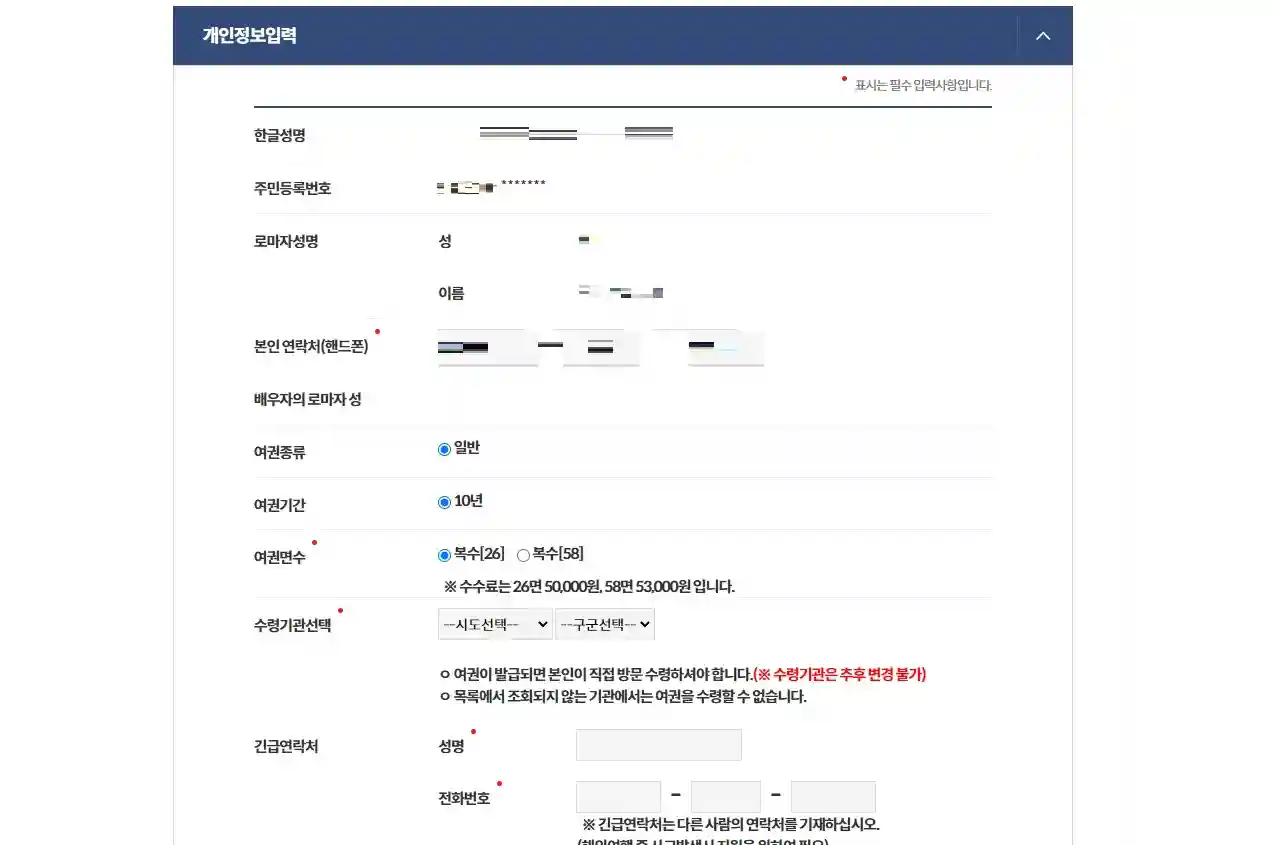Screen dimensions: 1273x845
Task: Select the 10년 passport period radio button
Action: (x=444, y=502)
